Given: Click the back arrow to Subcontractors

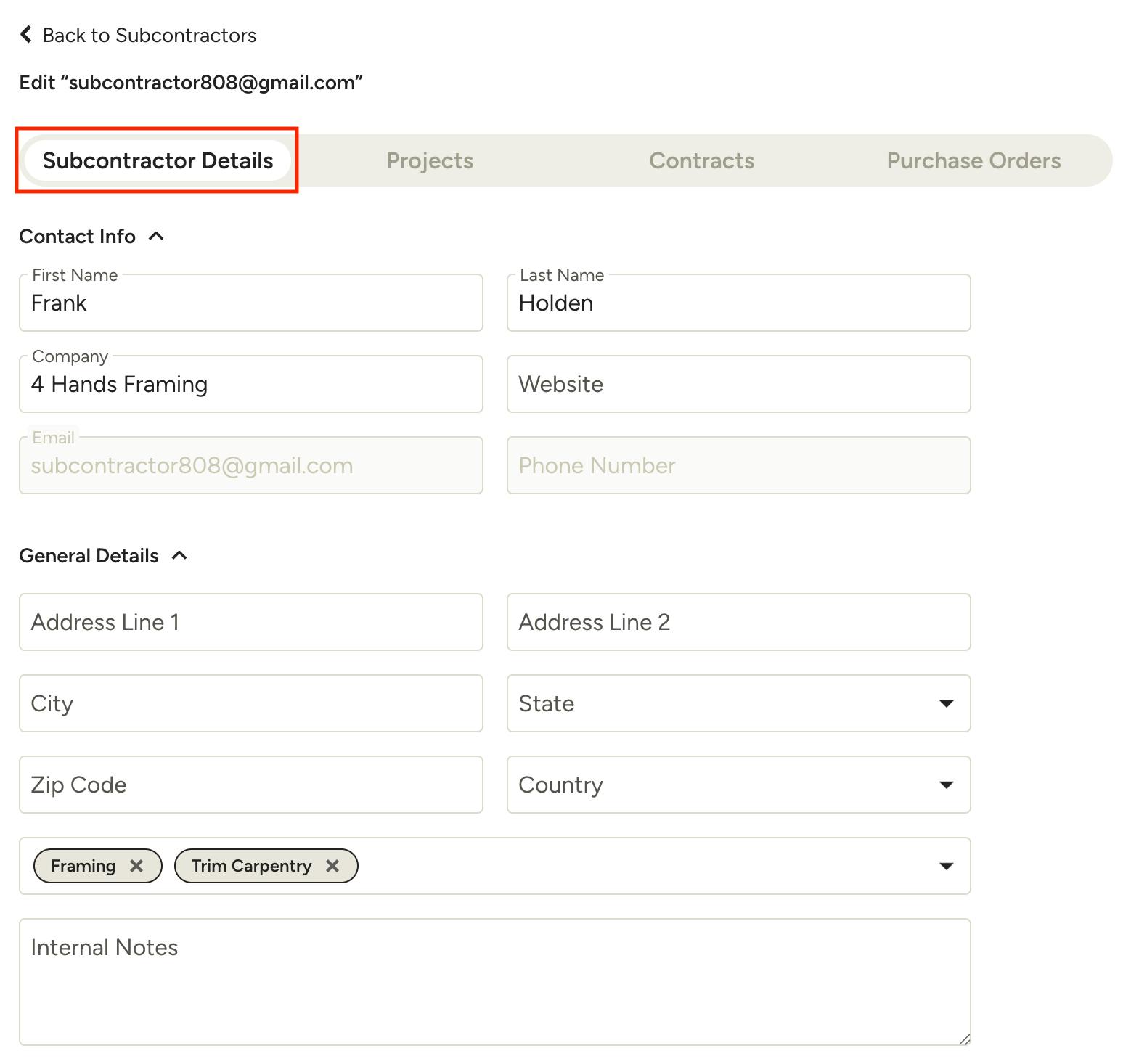Looking at the screenshot, I should click(26, 35).
